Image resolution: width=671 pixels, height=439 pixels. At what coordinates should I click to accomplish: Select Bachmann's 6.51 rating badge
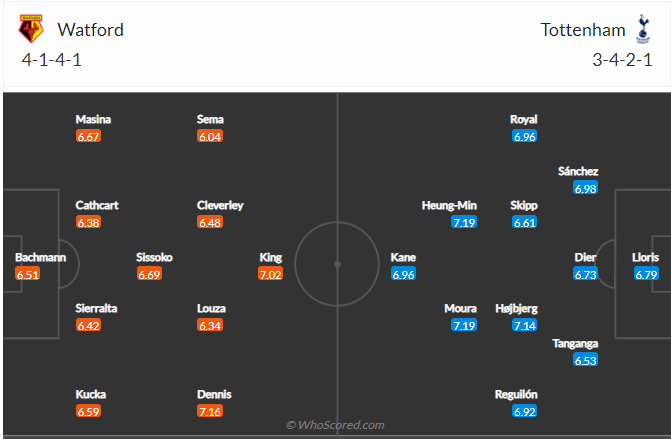click(28, 274)
